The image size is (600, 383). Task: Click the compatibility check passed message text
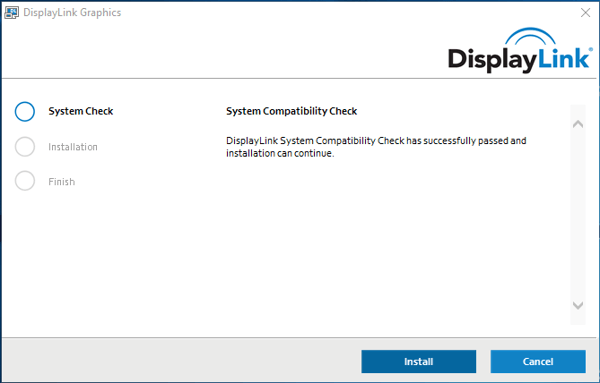[376, 147]
